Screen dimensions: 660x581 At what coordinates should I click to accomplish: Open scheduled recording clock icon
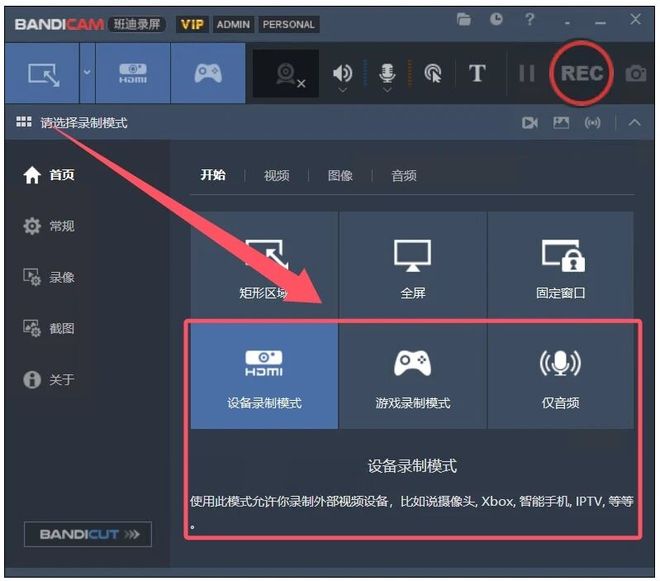point(496,19)
